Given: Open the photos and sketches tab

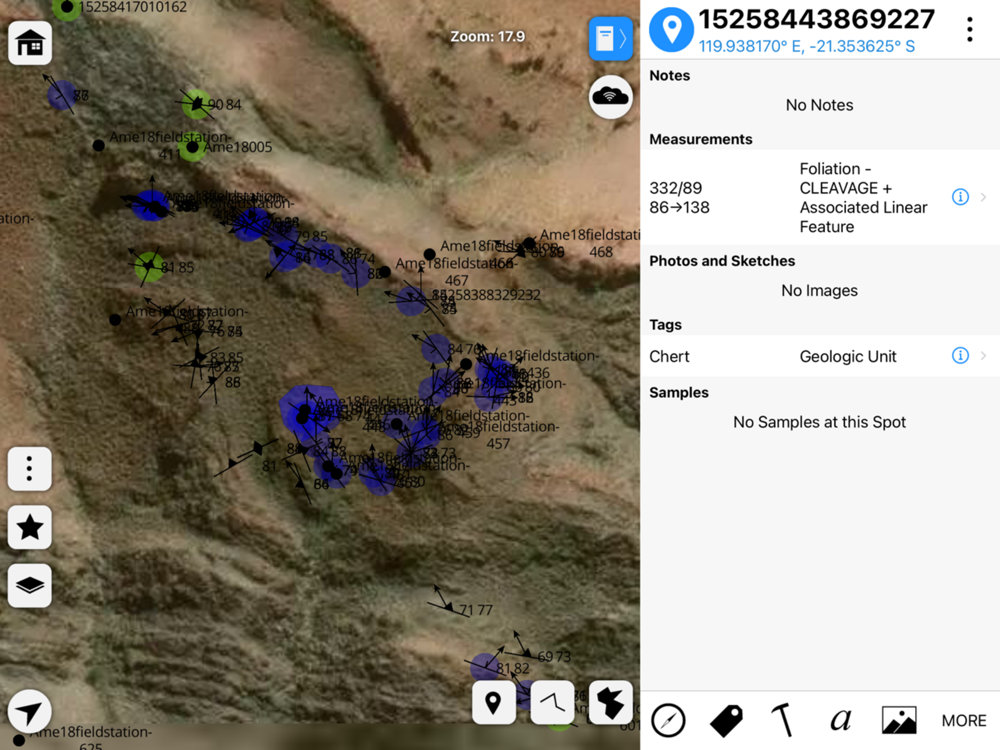Looking at the screenshot, I should 899,721.
